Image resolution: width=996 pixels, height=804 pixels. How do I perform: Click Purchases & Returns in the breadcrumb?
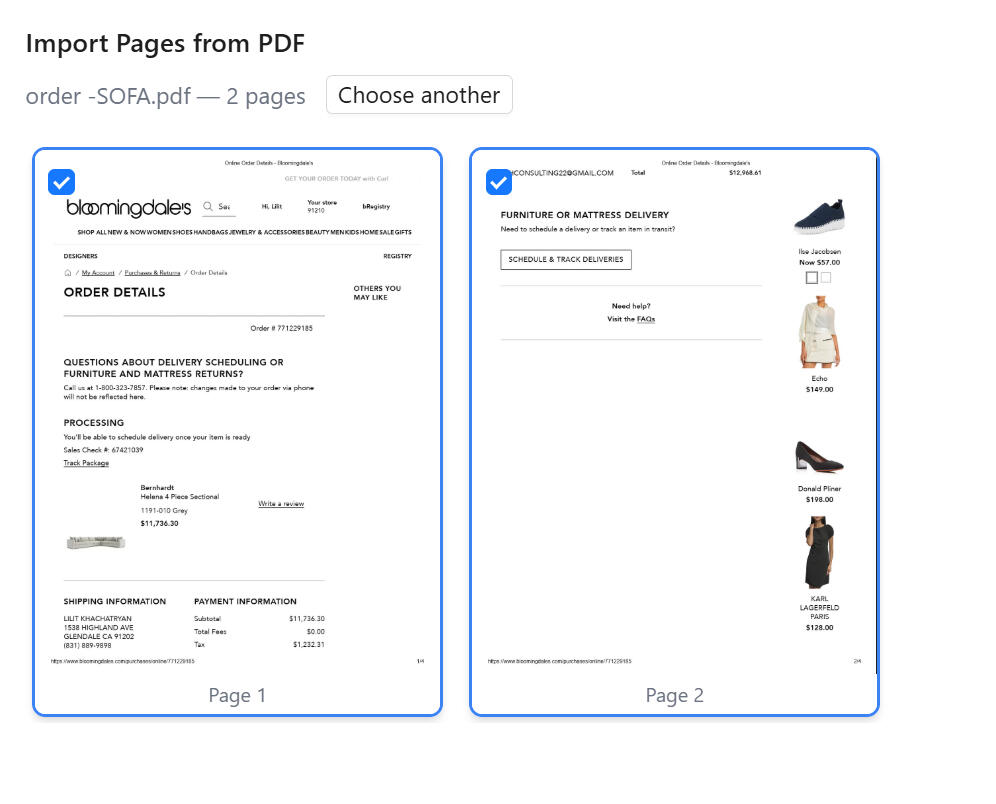pos(152,273)
